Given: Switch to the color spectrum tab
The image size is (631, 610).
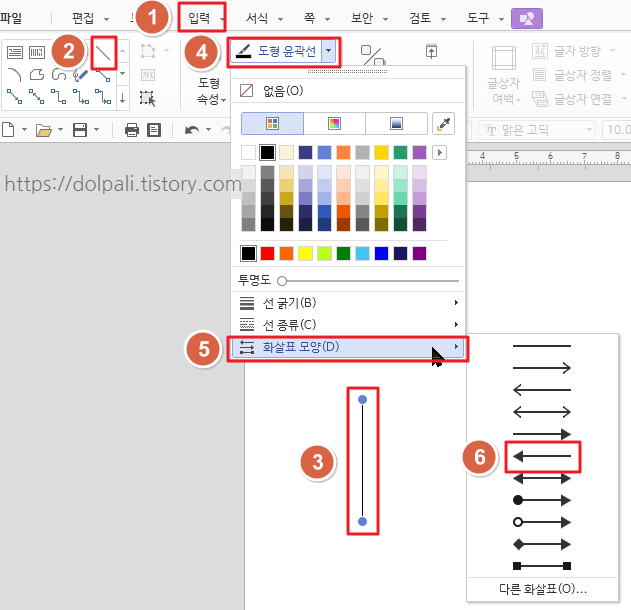Looking at the screenshot, I should (334, 124).
